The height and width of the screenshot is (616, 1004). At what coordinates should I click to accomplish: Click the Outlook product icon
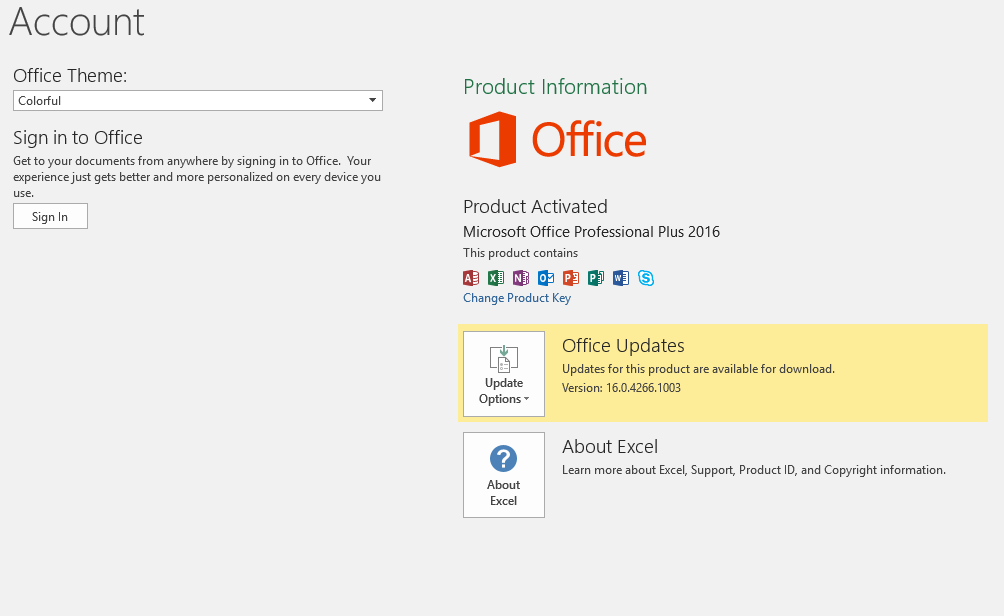coord(546,278)
